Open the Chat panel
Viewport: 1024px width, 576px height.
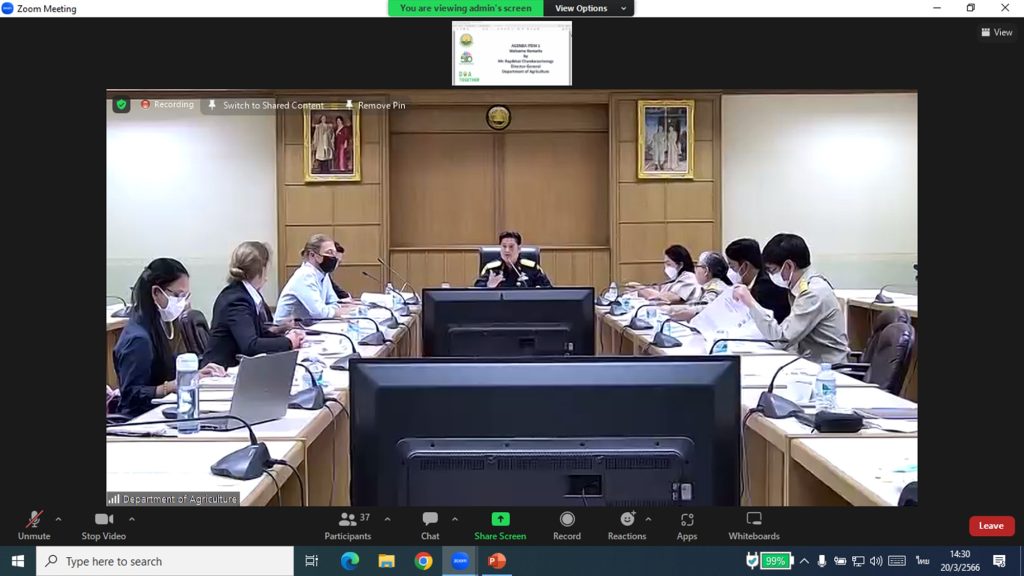click(430, 526)
